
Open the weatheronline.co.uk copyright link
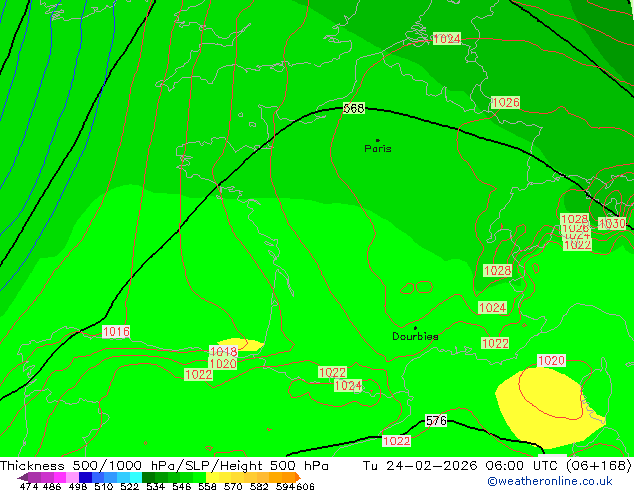tap(549, 481)
